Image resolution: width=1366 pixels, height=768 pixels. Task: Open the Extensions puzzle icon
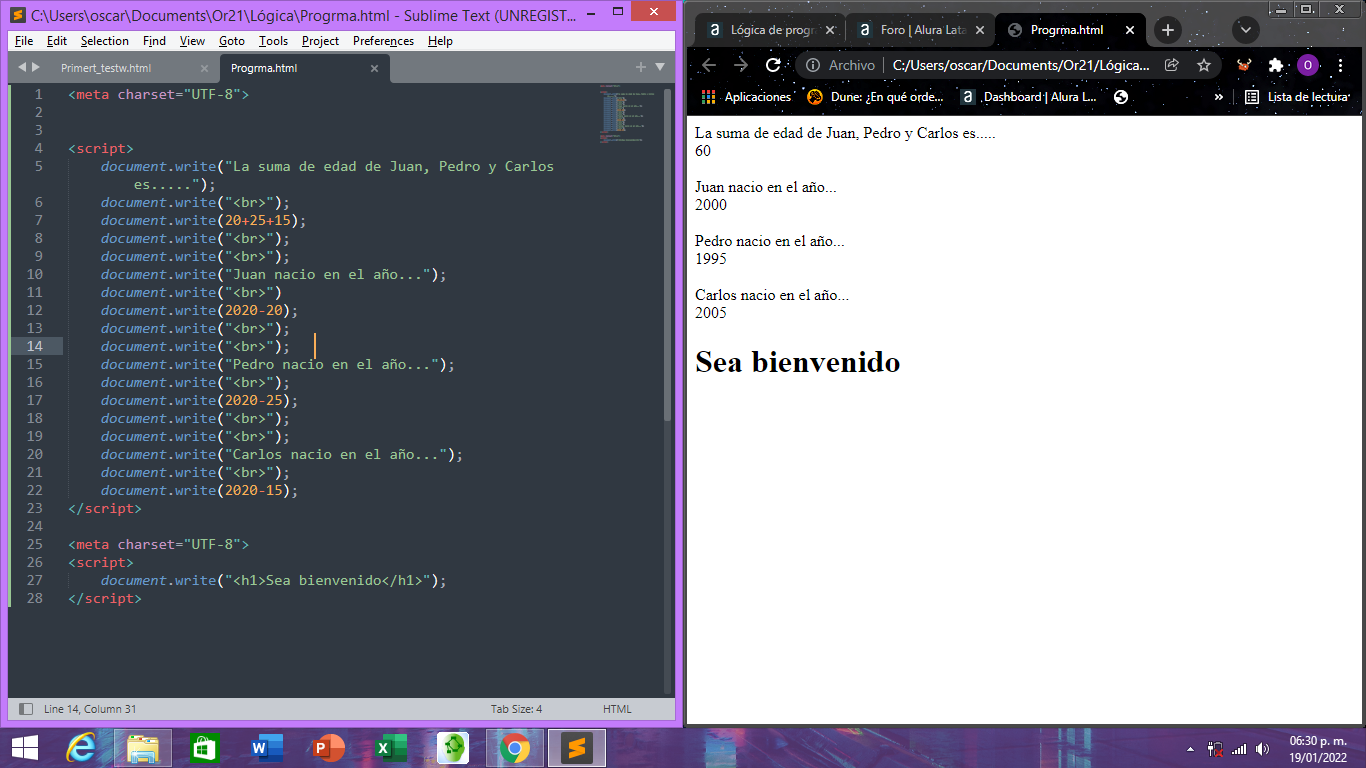tap(1275, 65)
